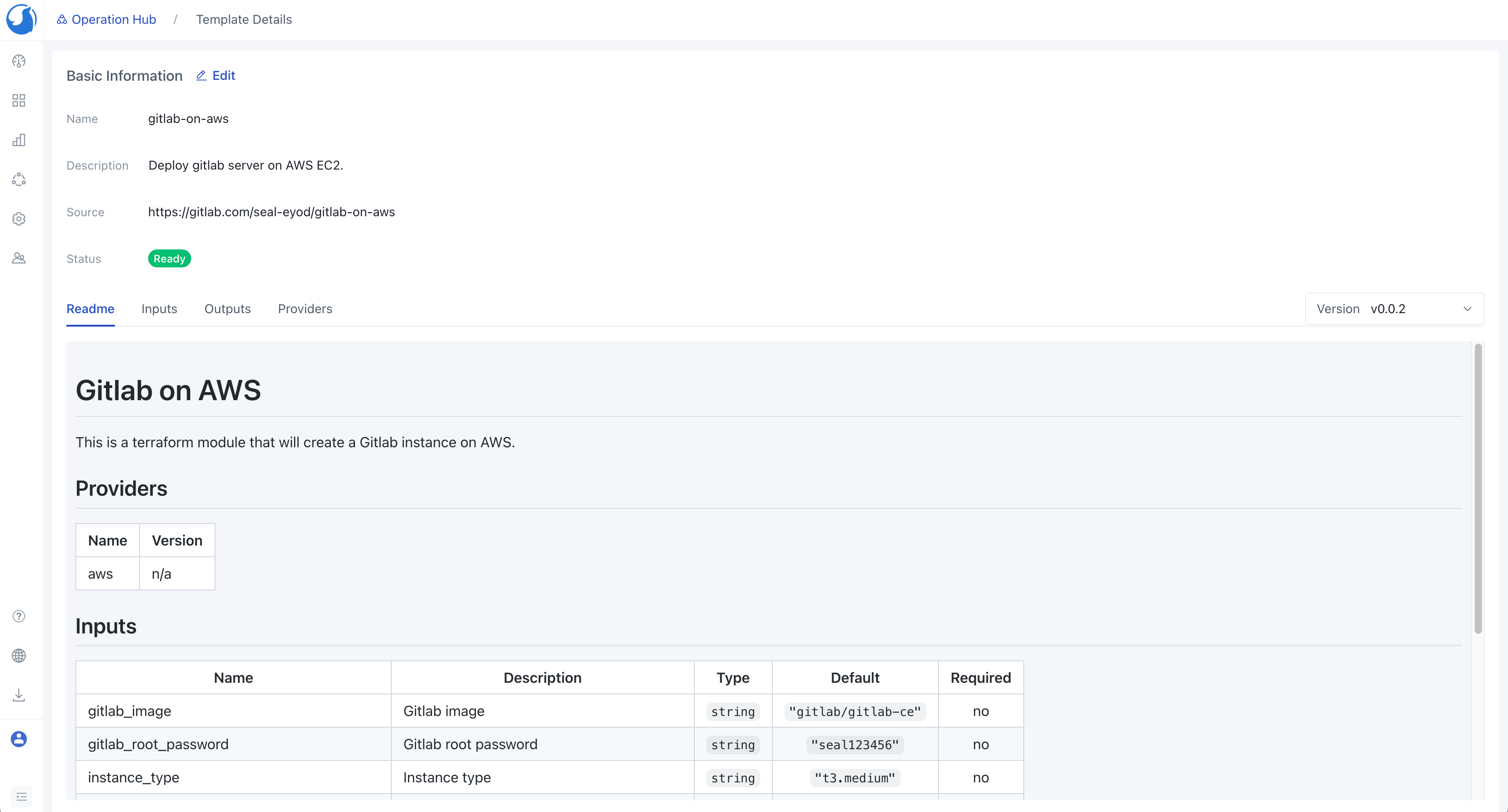Image resolution: width=1508 pixels, height=812 pixels.
Task: Open the bar chart analytics sidebar icon
Action: pos(19,140)
